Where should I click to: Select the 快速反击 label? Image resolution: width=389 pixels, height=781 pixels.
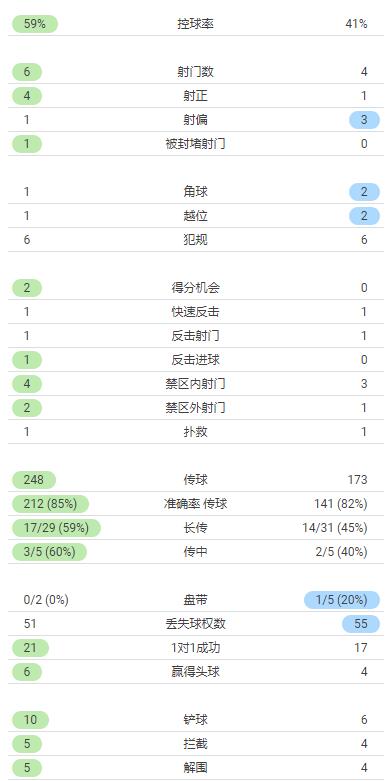click(195, 312)
